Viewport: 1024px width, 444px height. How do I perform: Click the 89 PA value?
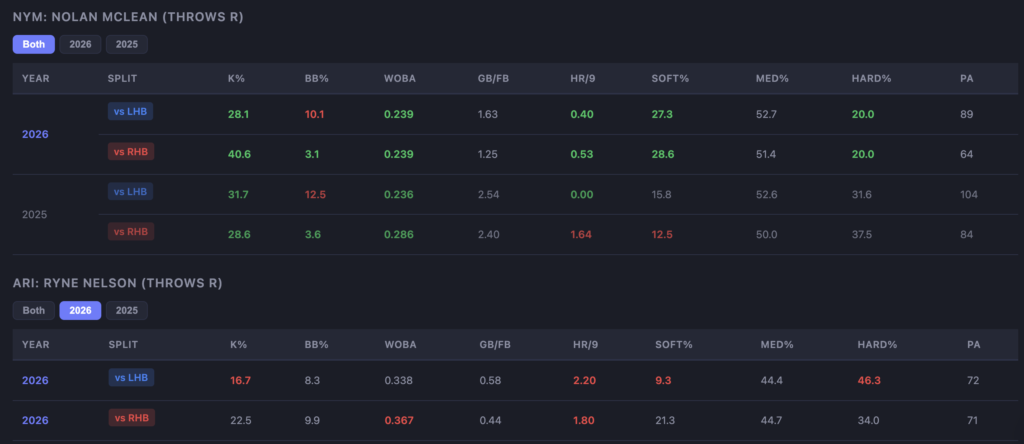pyautogui.click(x=967, y=114)
